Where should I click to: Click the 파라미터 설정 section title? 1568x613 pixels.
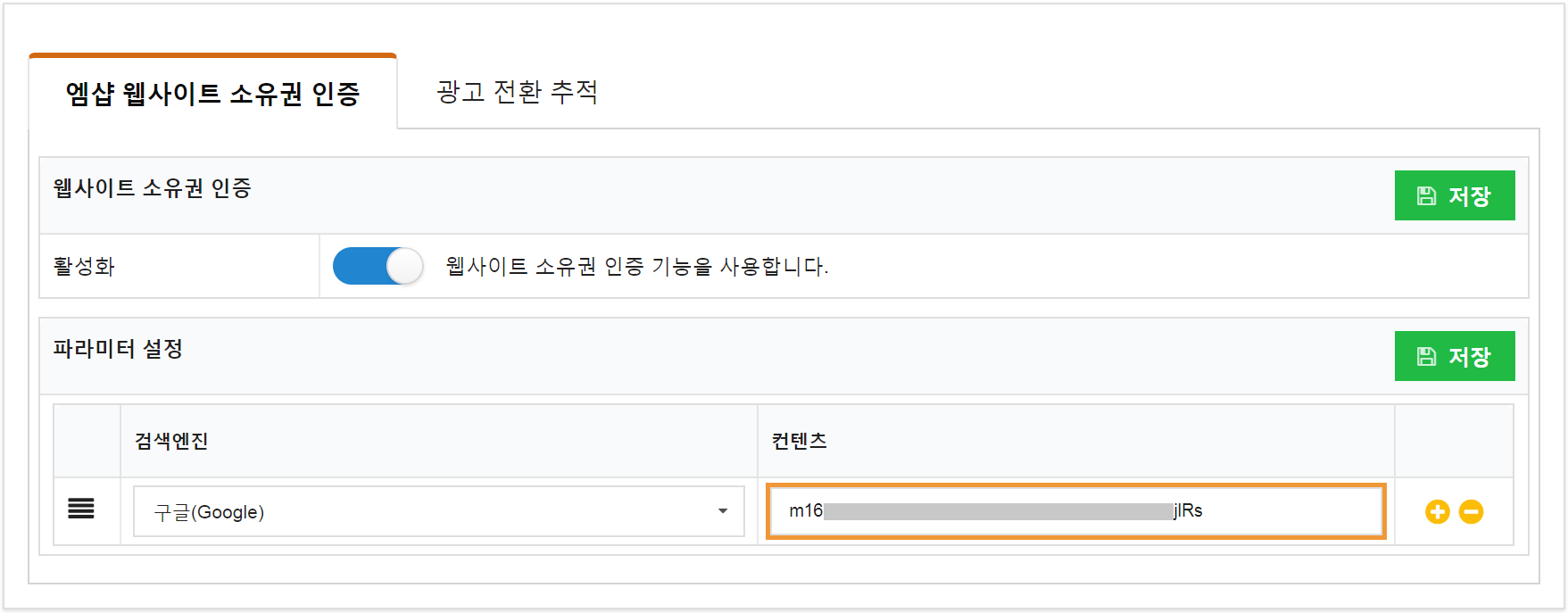[118, 348]
